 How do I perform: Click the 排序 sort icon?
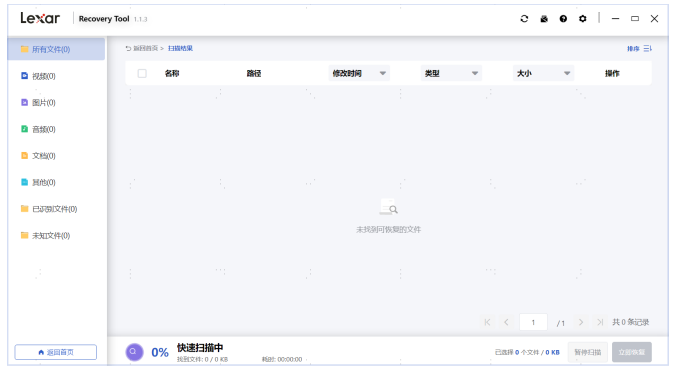click(648, 49)
